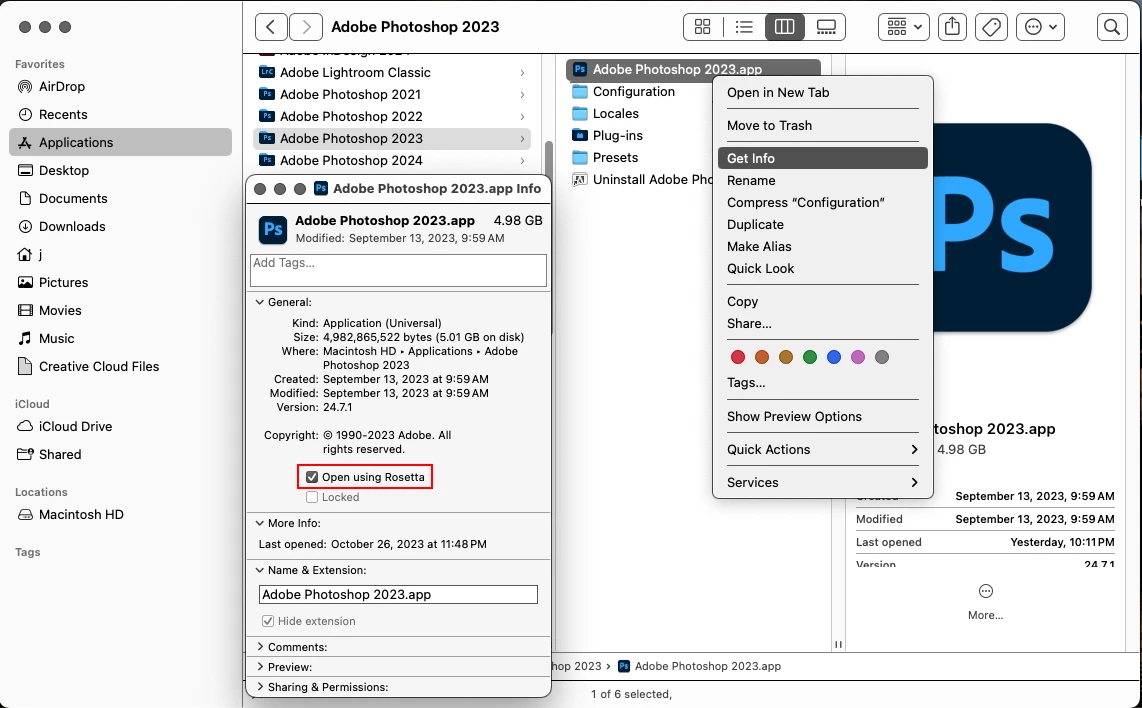
Task: Select the Adobe Lightroom Classic folder
Action: click(x=392, y=72)
